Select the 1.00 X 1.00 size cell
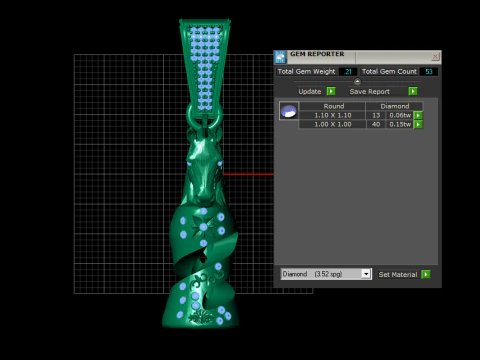The height and width of the screenshot is (360, 480). [333, 124]
